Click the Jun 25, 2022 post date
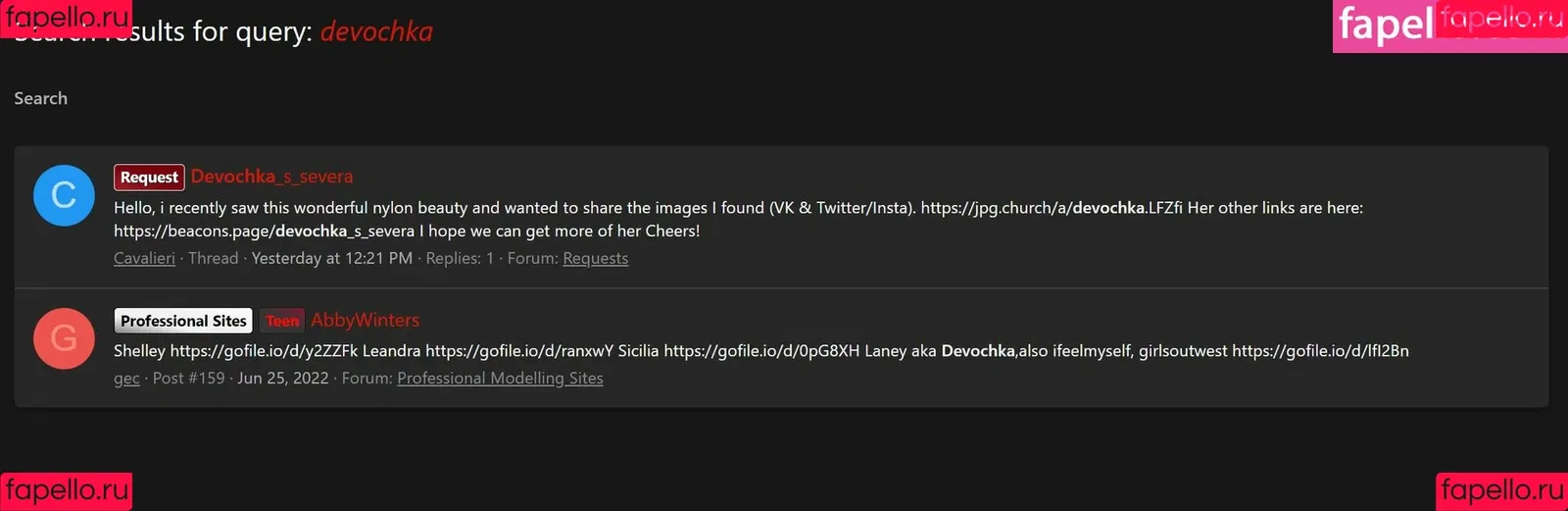This screenshot has height=511, width=1568. tap(283, 379)
